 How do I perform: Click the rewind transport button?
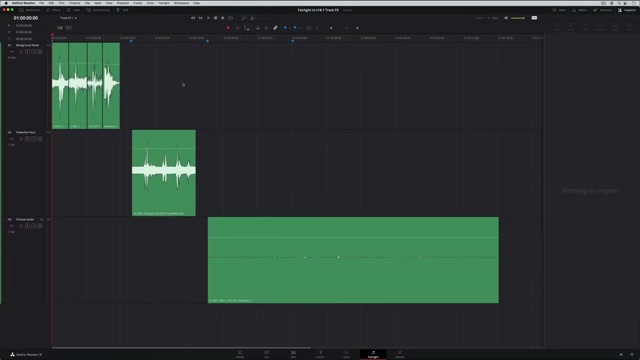click(193, 18)
